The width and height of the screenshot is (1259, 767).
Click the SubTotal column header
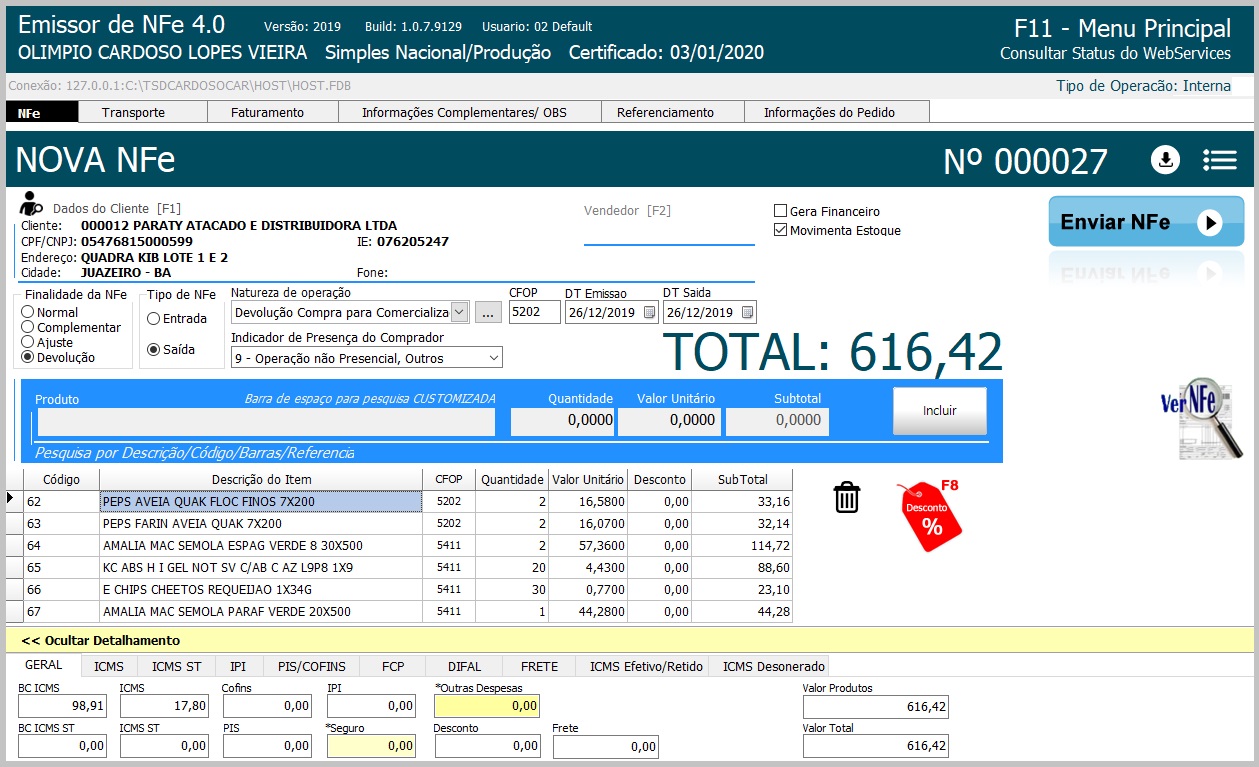pos(742,479)
